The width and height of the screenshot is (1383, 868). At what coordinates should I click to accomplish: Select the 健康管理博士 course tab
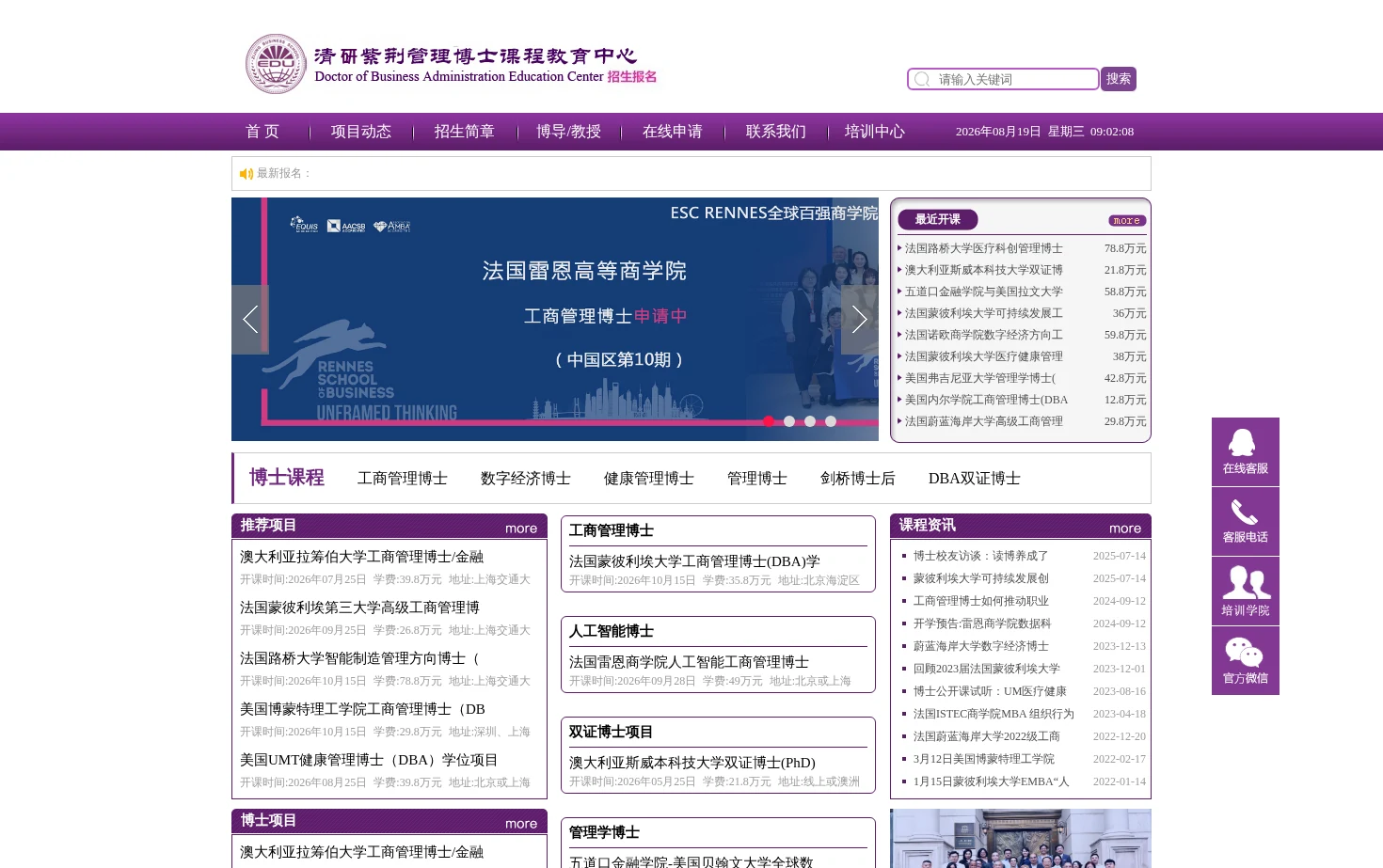tap(649, 479)
